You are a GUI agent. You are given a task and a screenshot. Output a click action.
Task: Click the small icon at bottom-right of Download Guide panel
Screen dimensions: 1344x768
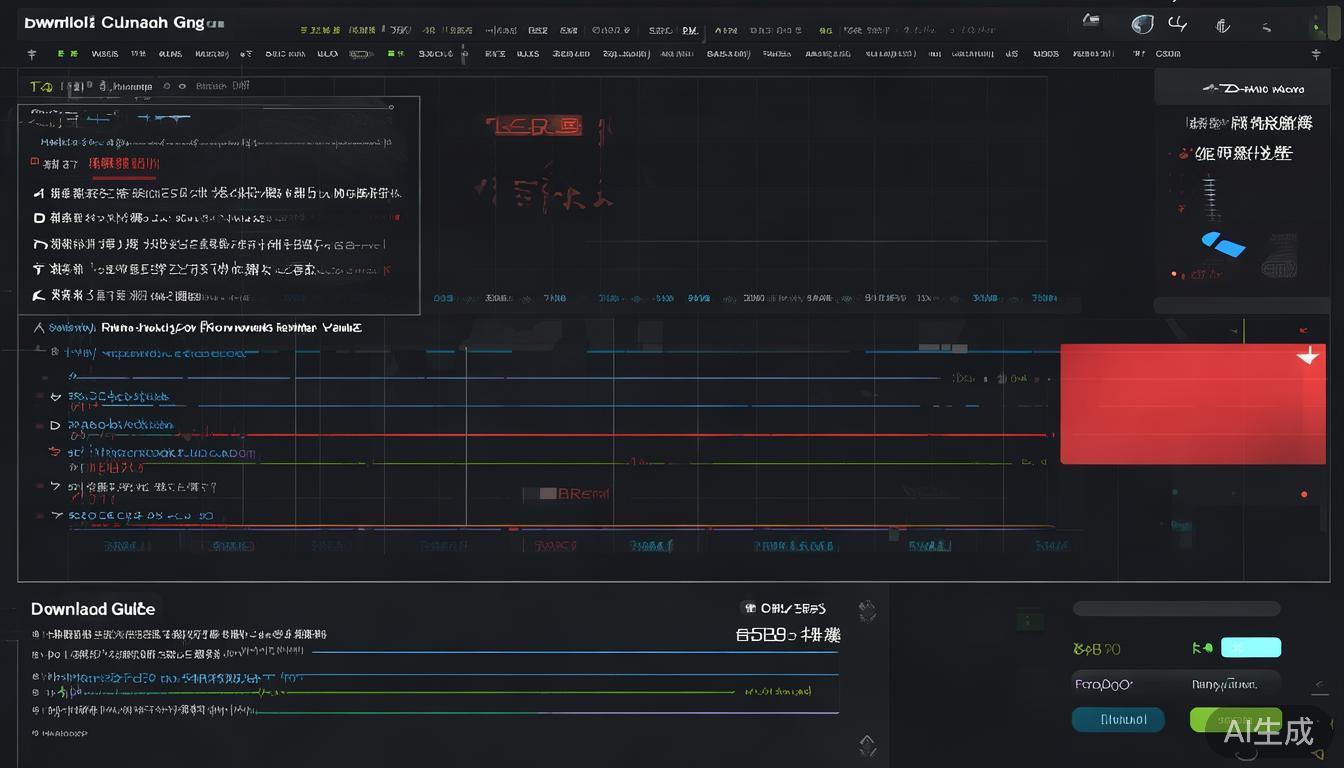tap(867, 745)
